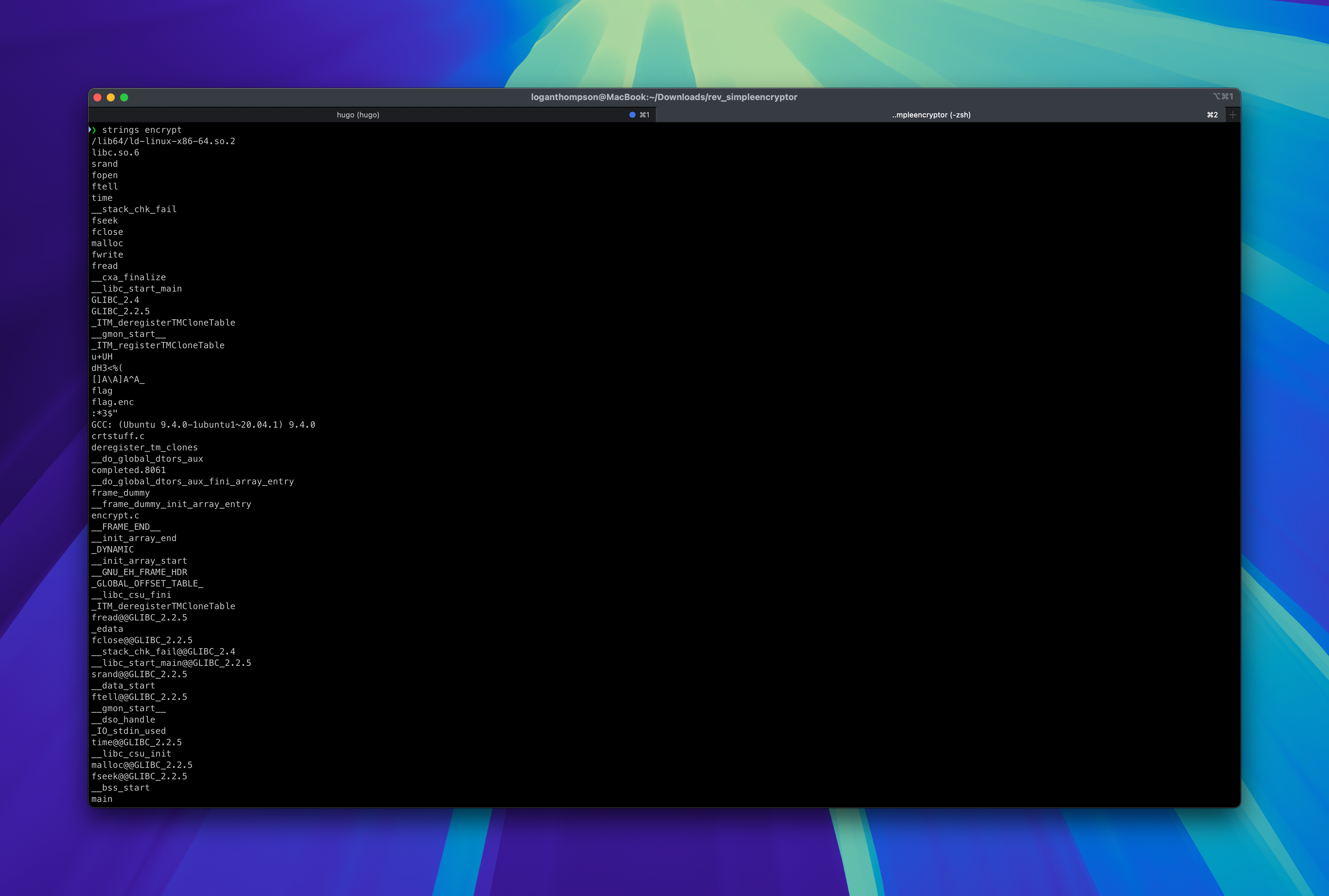Click the '_edata' line
The height and width of the screenshot is (896, 1329).
(x=107, y=629)
